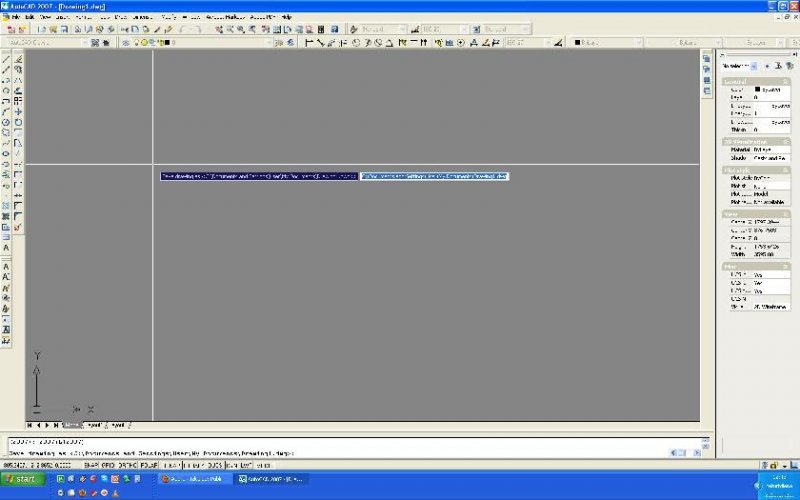Switch to the Layout1 tab
Screen dimensions: 800x500
click(94, 425)
